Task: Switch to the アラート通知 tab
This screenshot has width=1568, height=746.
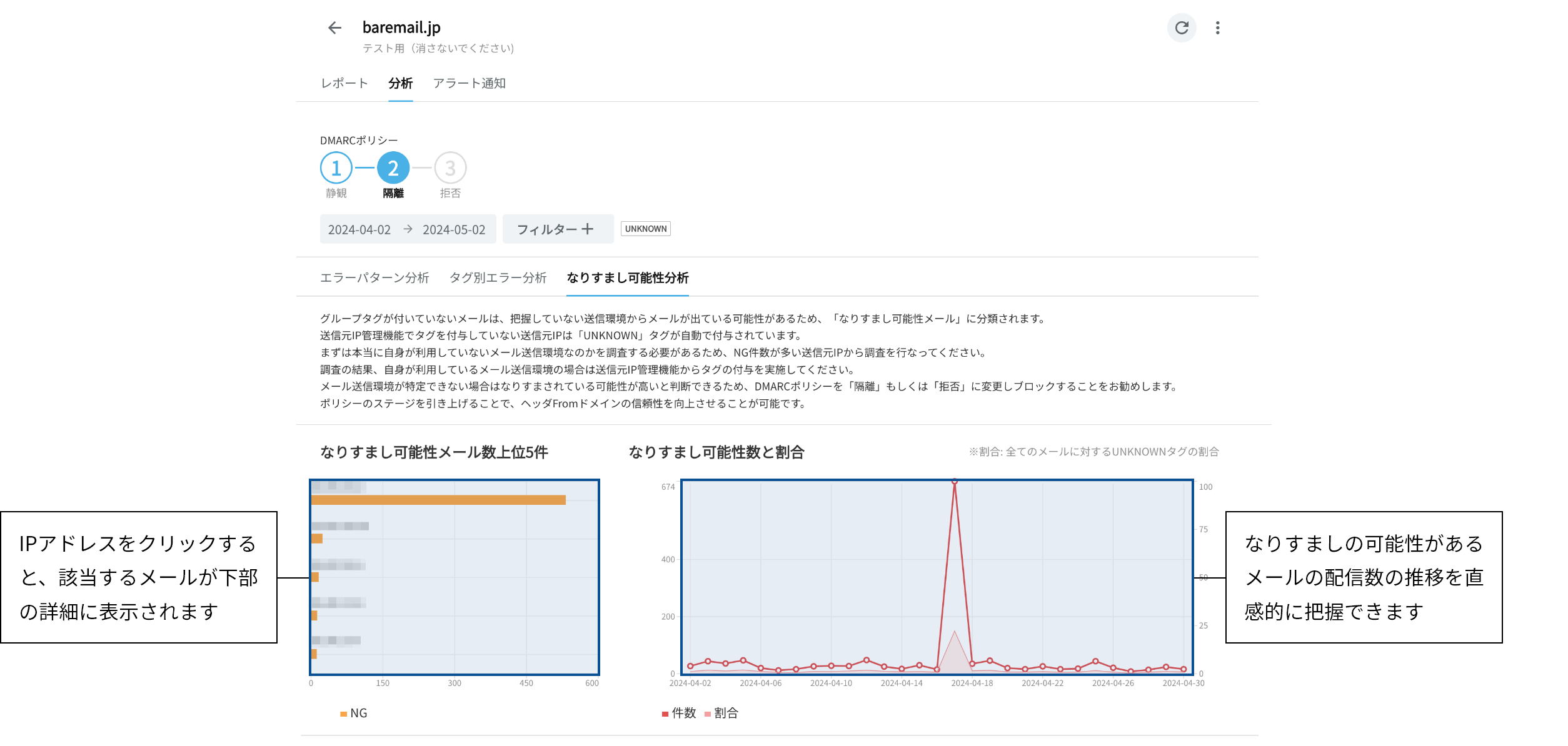Action: [470, 83]
